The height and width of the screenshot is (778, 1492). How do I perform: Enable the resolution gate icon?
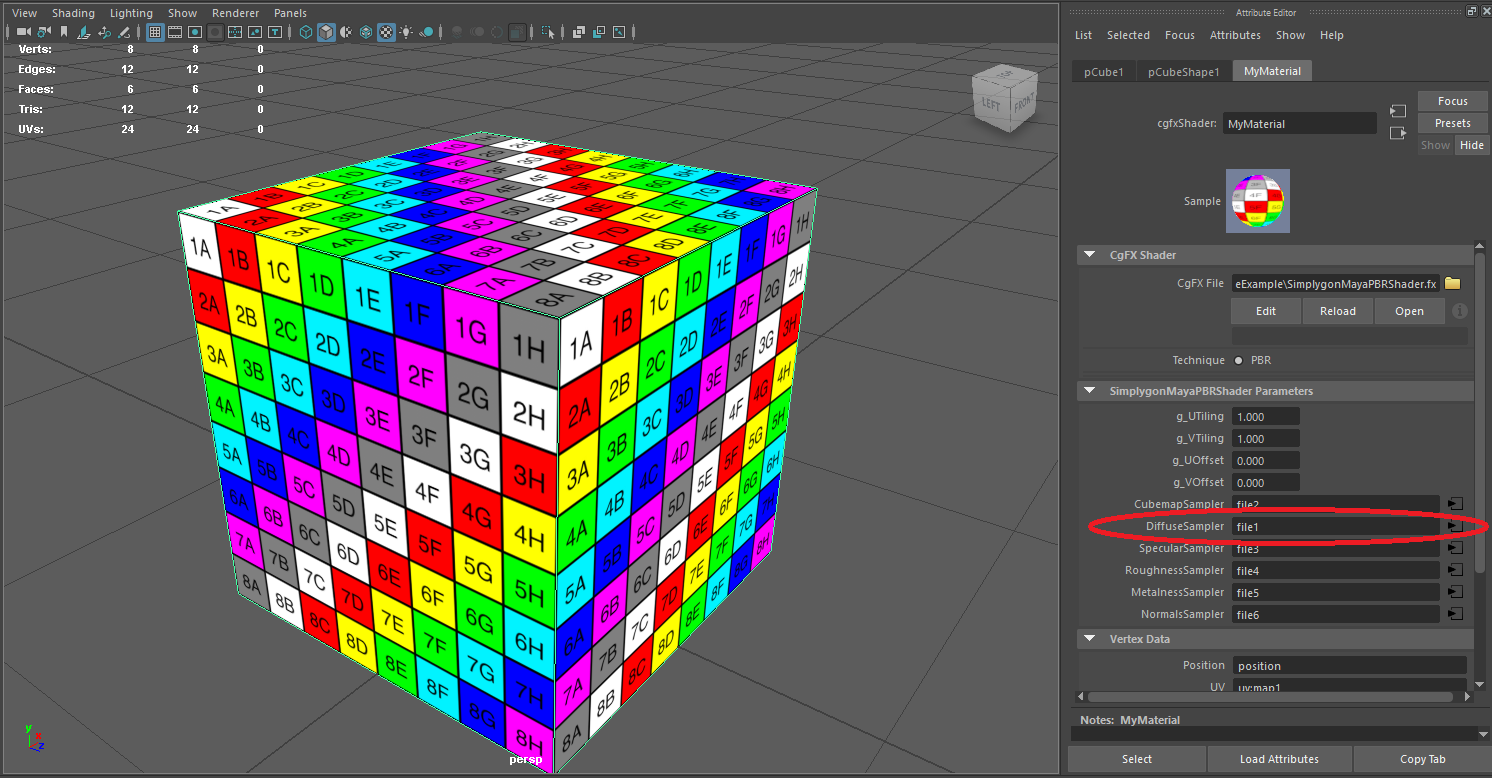point(195,32)
